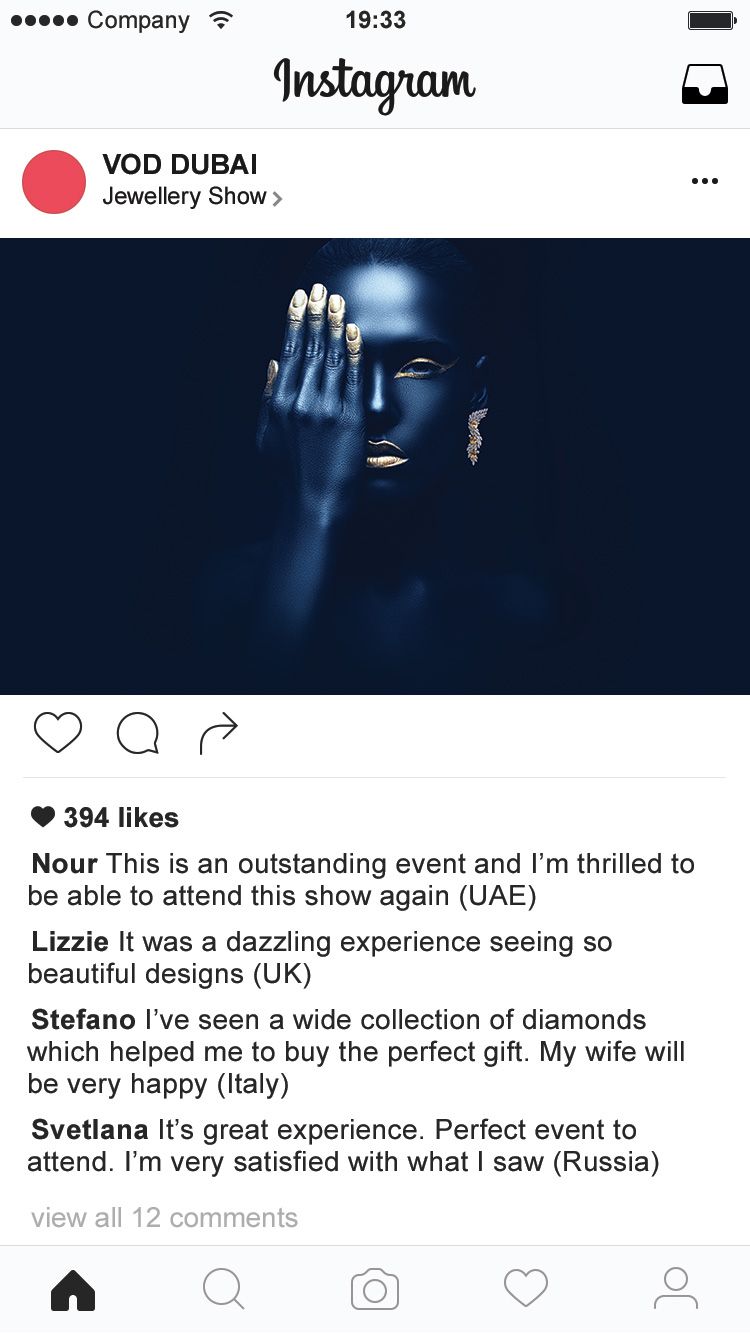Viewport: 750px width, 1334px height.
Task: Open the camera icon in bottom bar
Action: pyautogui.click(x=375, y=1289)
